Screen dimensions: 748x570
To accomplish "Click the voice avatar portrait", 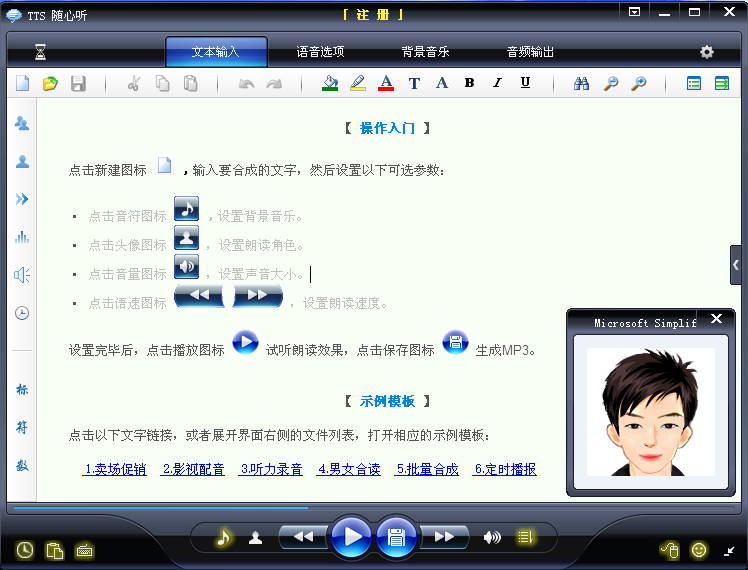I will pos(651,412).
